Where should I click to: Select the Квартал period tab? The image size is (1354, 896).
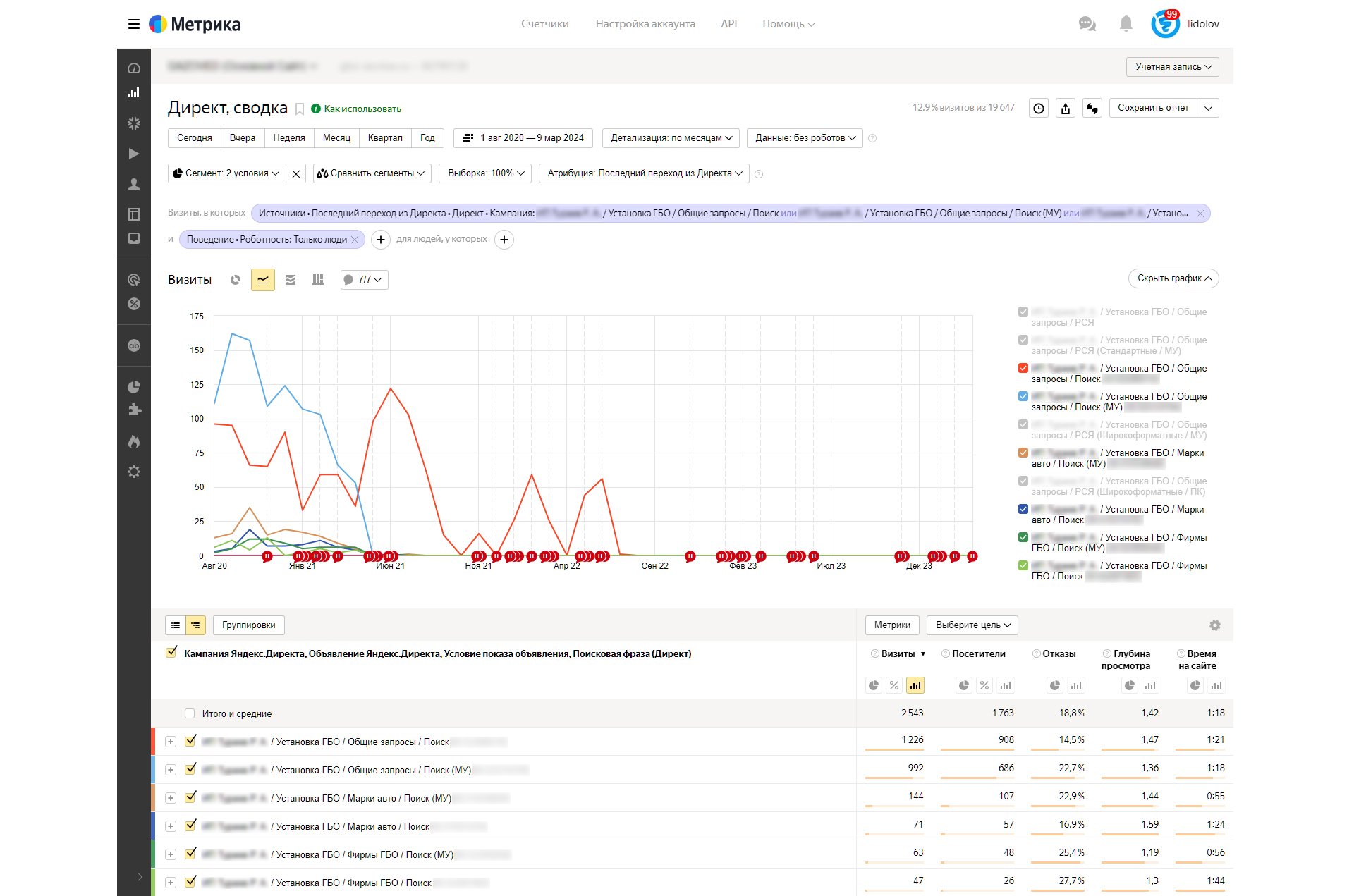[x=385, y=138]
